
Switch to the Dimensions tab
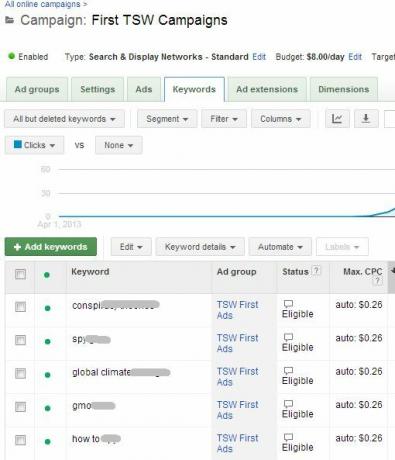[344, 89]
